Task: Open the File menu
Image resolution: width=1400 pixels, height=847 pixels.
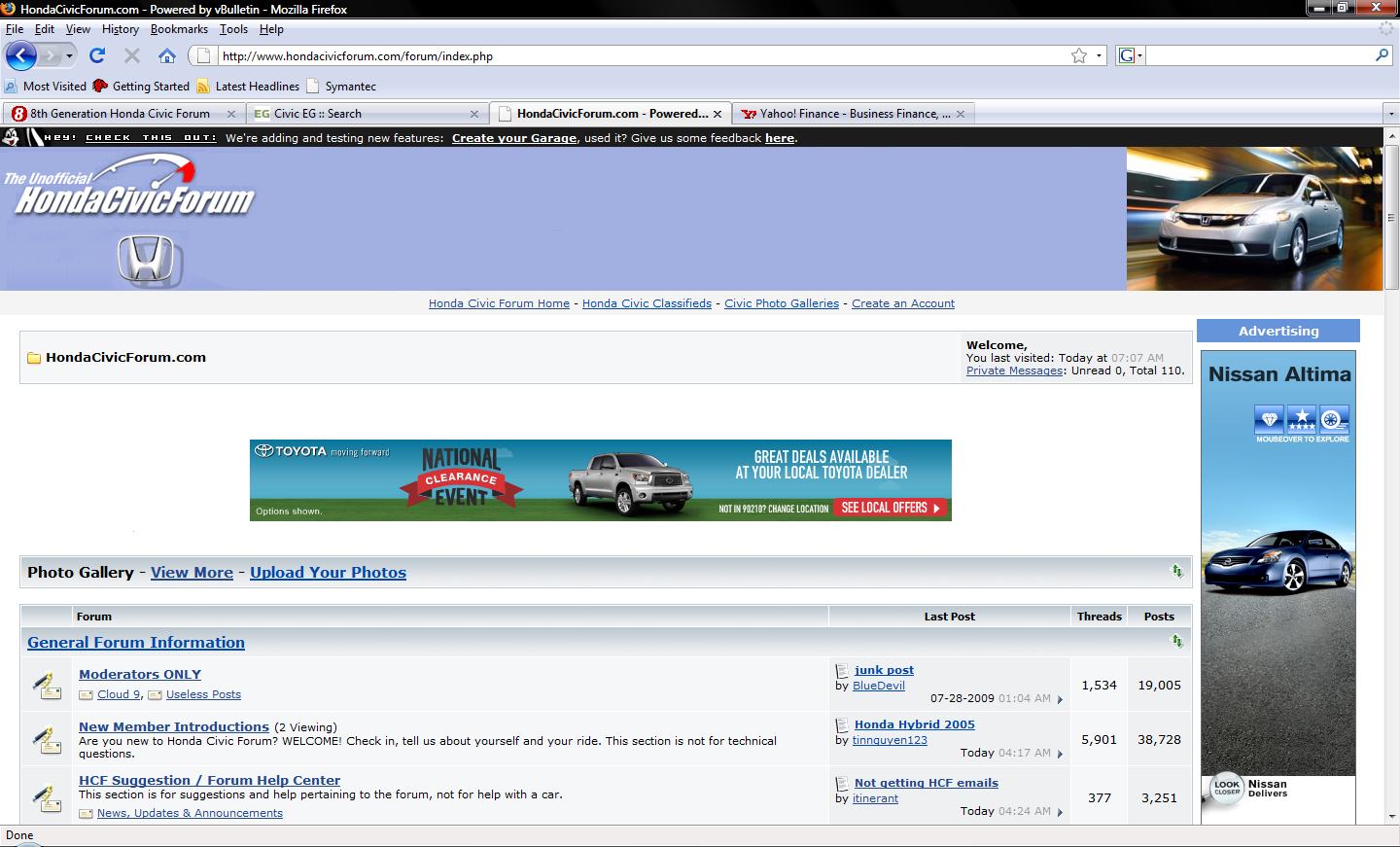Action: point(15,29)
